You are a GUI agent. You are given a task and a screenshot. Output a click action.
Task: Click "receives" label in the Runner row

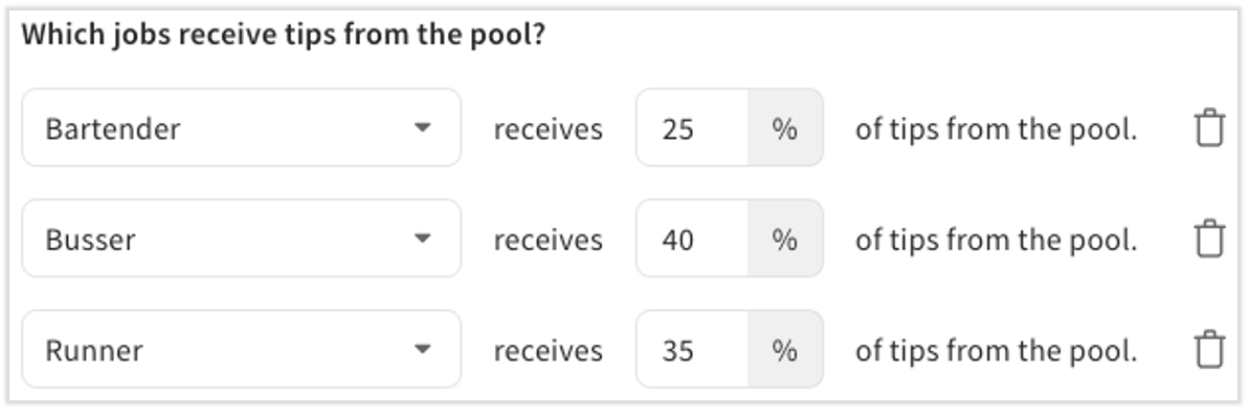(x=548, y=350)
